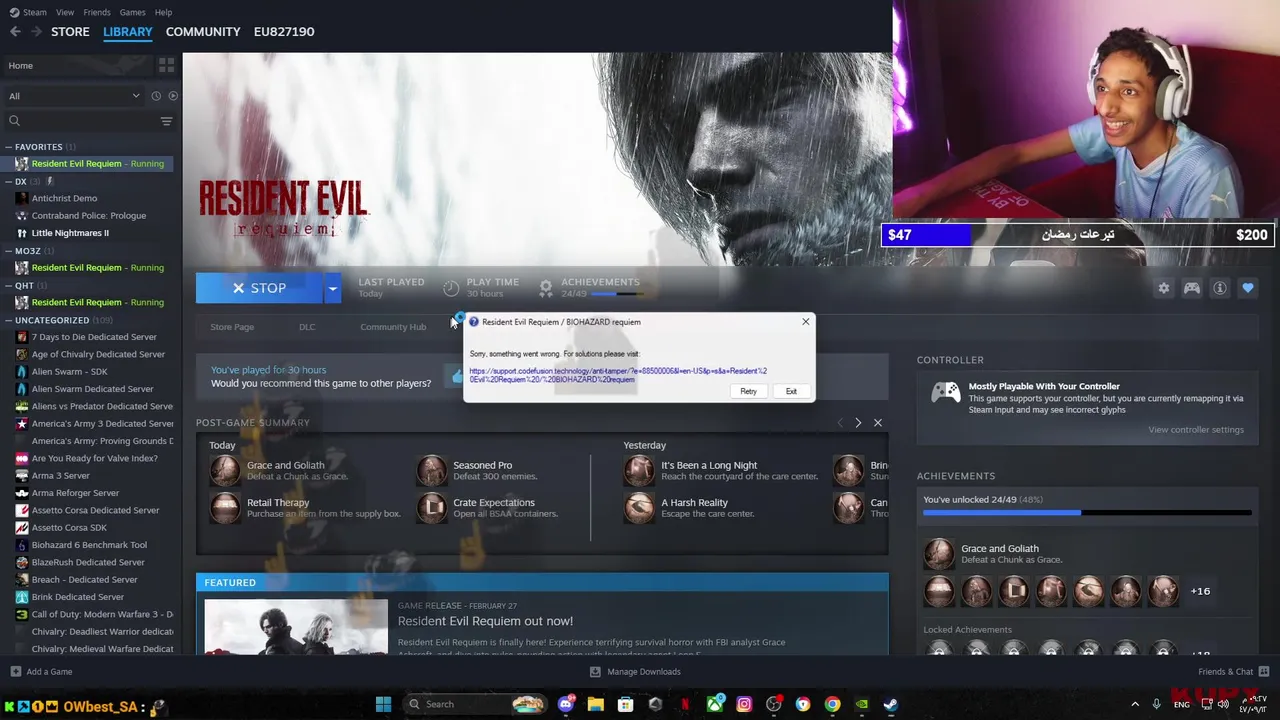The height and width of the screenshot is (720, 1280).
Task: Open game settings gear icon
Action: tap(1163, 288)
